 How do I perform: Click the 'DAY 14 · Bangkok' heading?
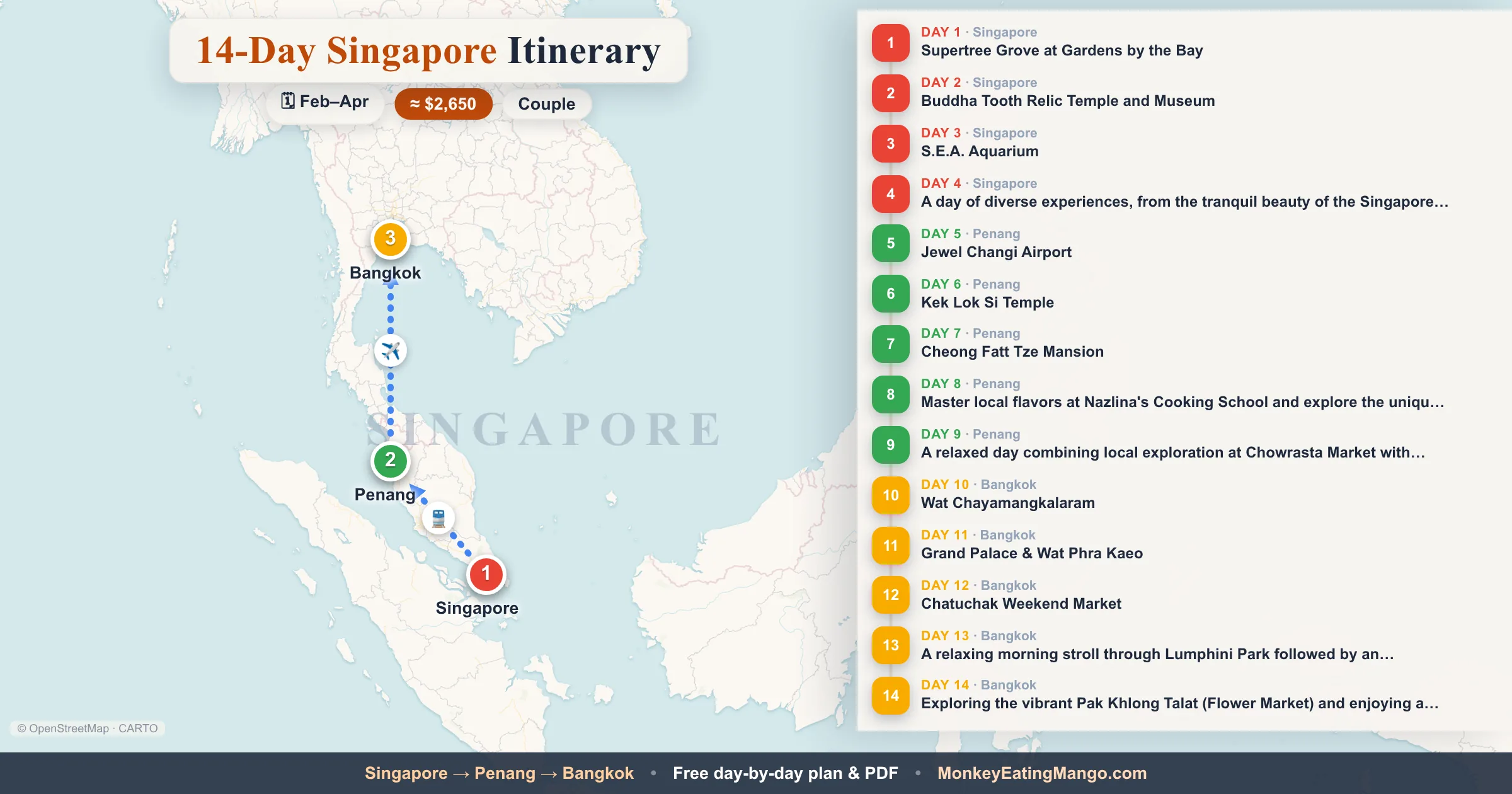pyautogui.click(x=978, y=685)
